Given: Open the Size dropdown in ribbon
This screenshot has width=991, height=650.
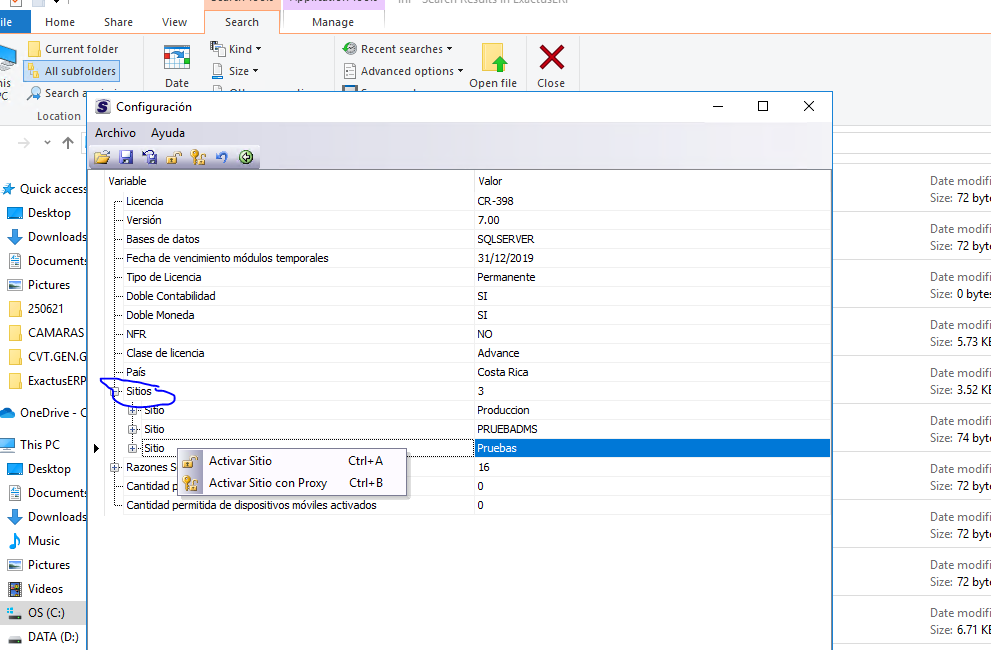Looking at the screenshot, I should pos(235,71).
